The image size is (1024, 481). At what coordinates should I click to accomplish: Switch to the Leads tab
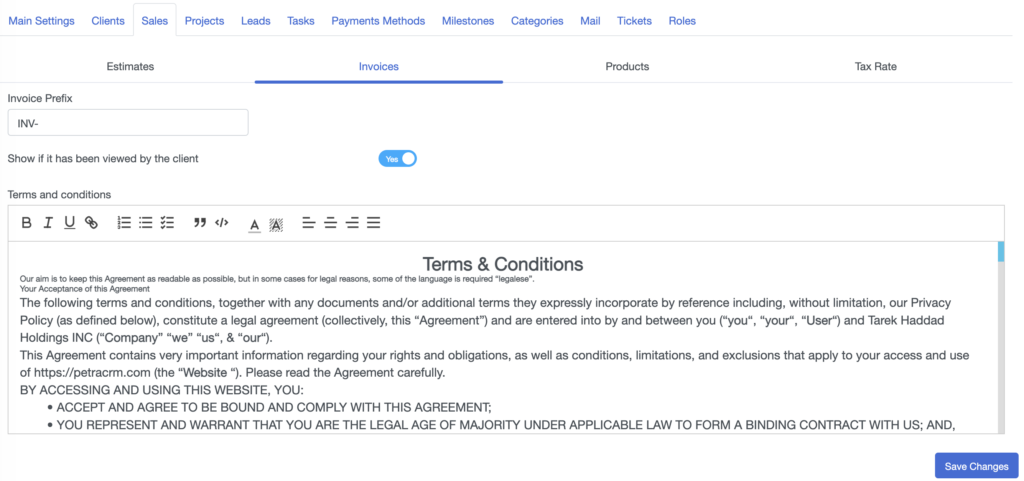pyautogui.click(x=255, y=21)
